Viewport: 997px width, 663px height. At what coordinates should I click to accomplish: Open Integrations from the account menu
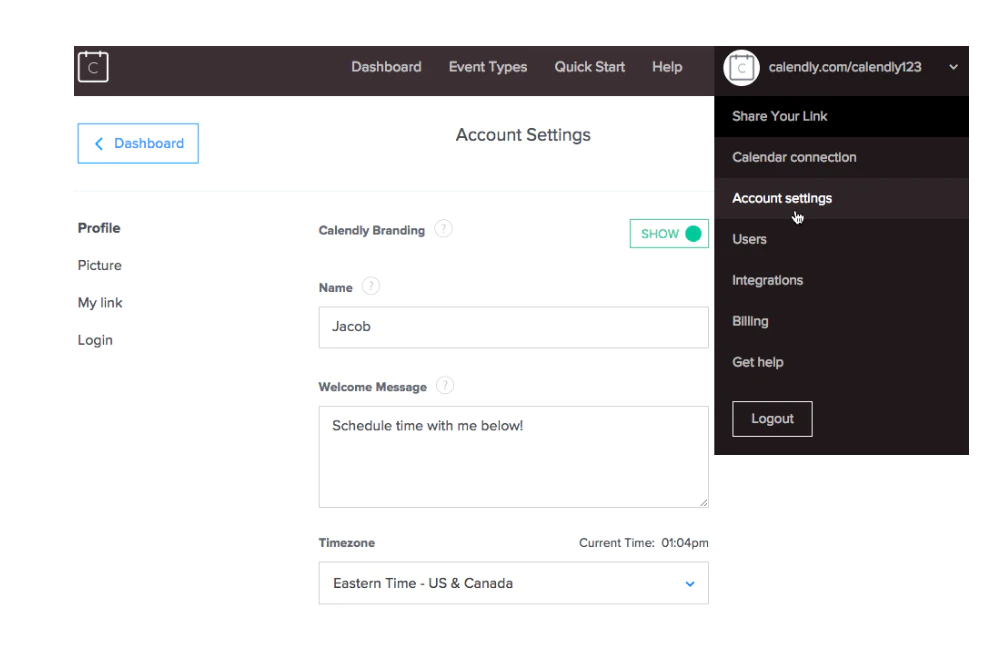click(767, 280)
